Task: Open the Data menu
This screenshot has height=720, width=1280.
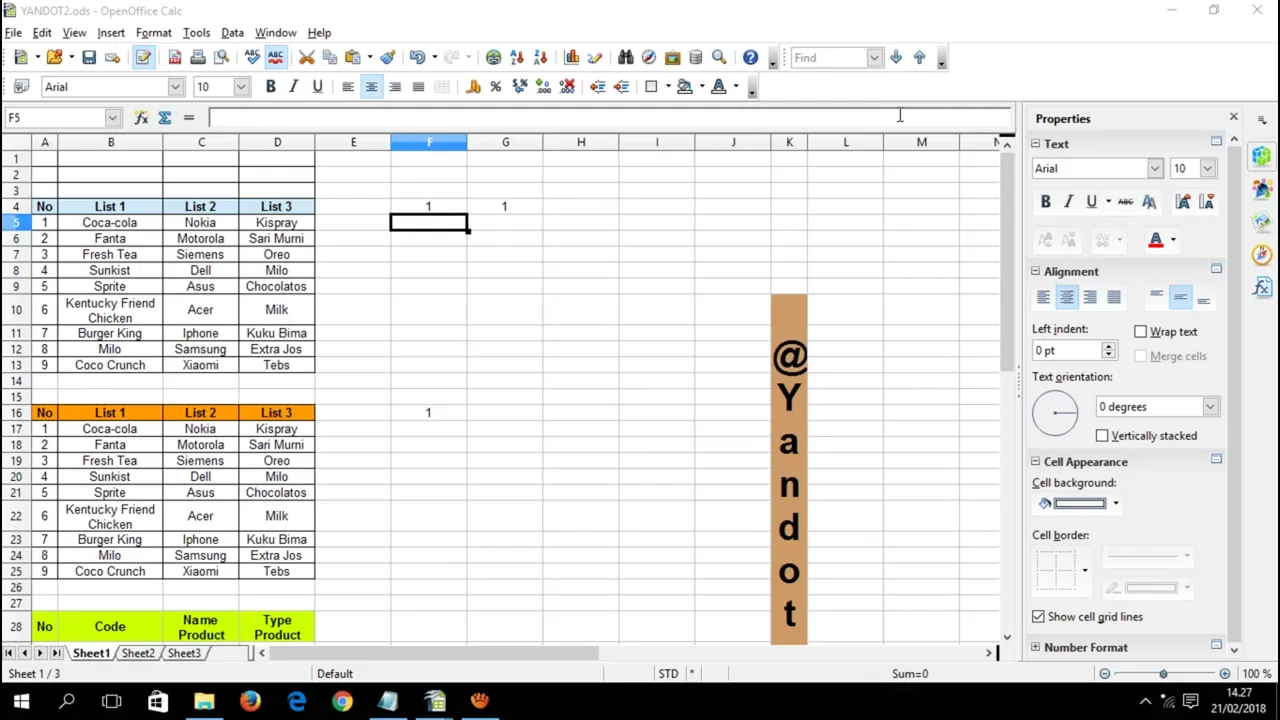Action: [232, 33]
